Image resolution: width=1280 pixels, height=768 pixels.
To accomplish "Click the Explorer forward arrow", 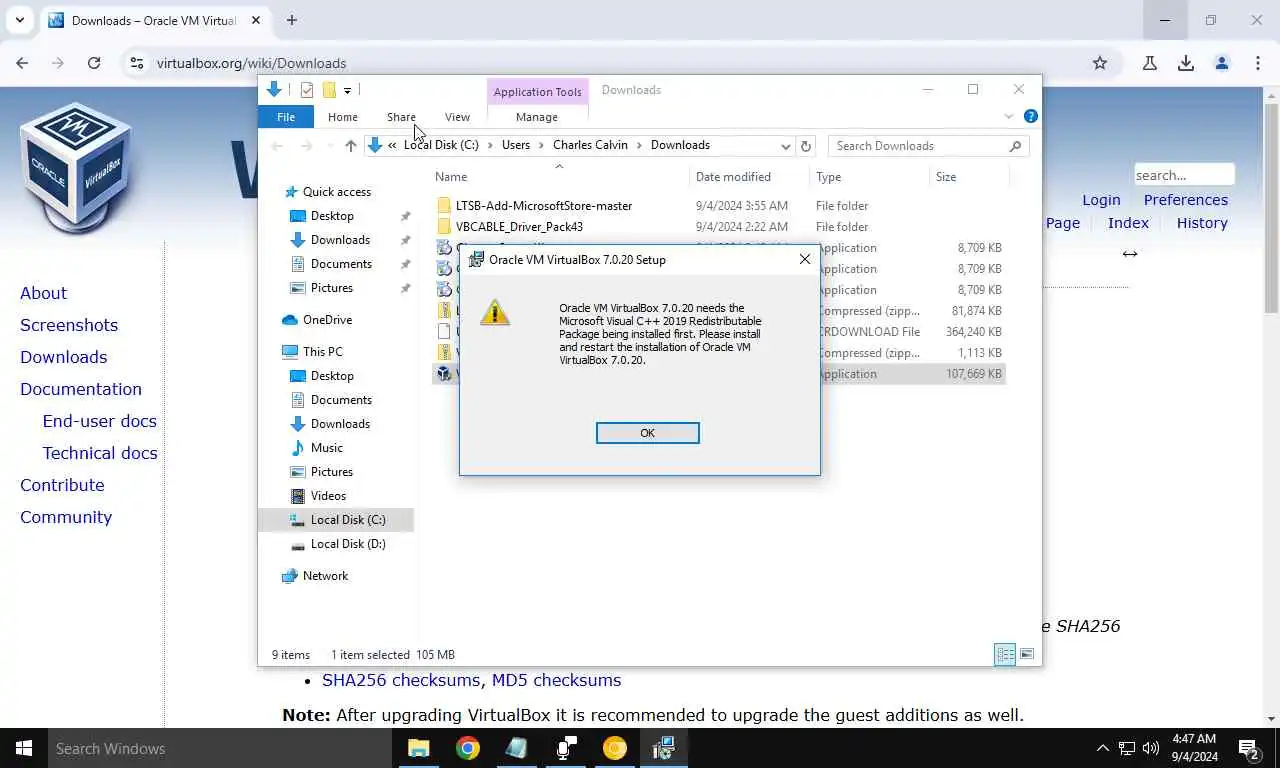I will (306, 146).
